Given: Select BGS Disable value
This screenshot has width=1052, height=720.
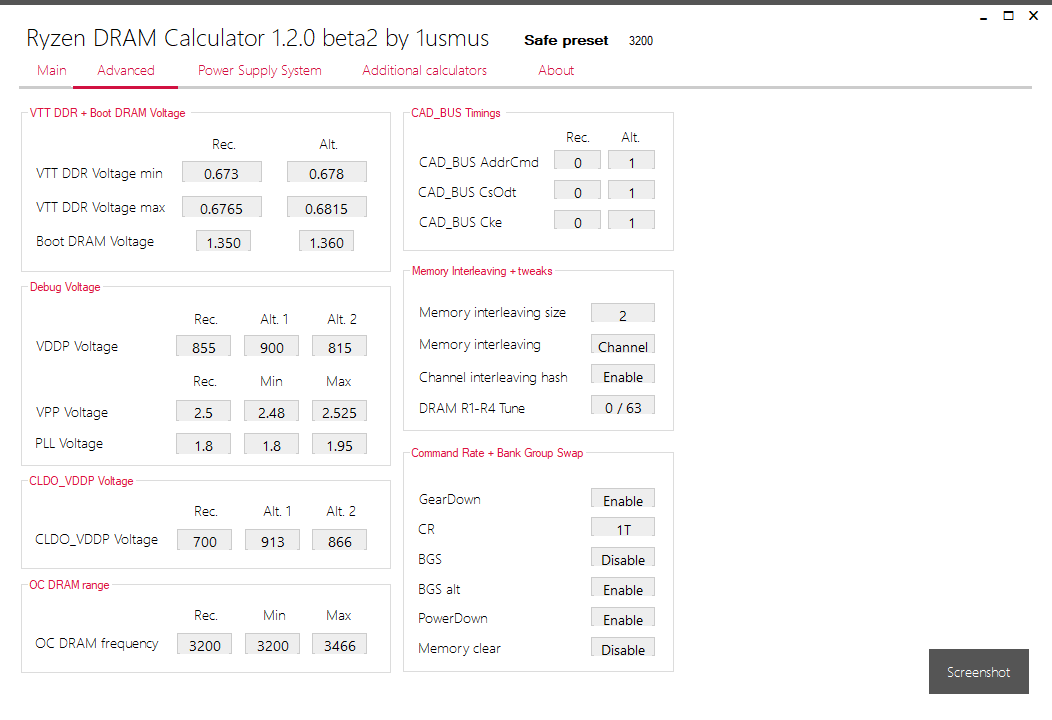Looking at the screenshot, I should [x=623, y=559].
